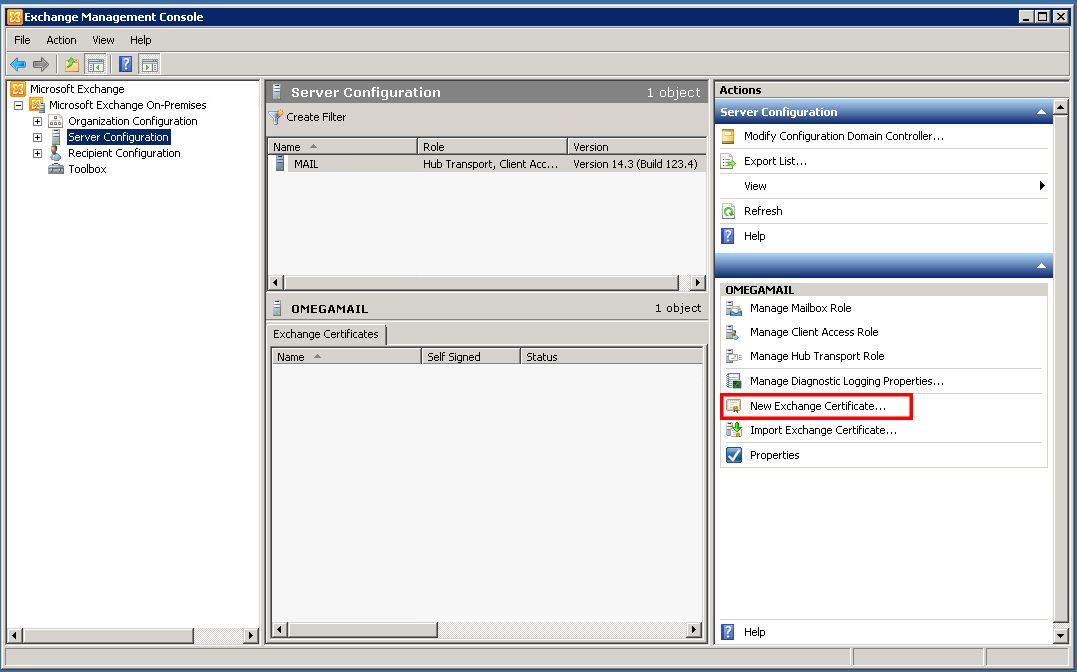Sort servers by Version column header
Image resolution: width=1077 pixels, height=672 pixels.
(x=637, y=146)
